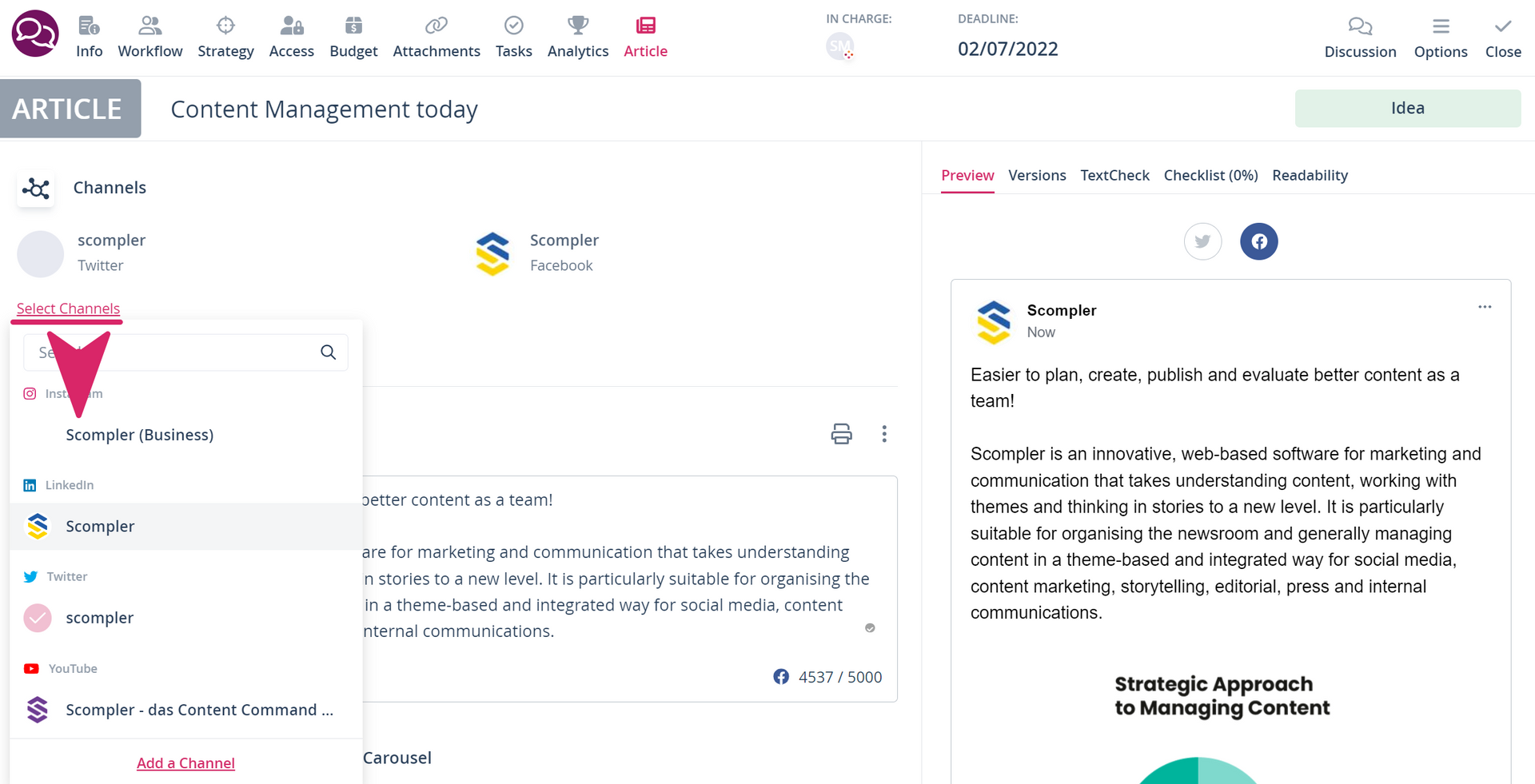The width and height of the screenshot is (1535, 784).
Task: Open the Budget icon
Action: point(353,26)
